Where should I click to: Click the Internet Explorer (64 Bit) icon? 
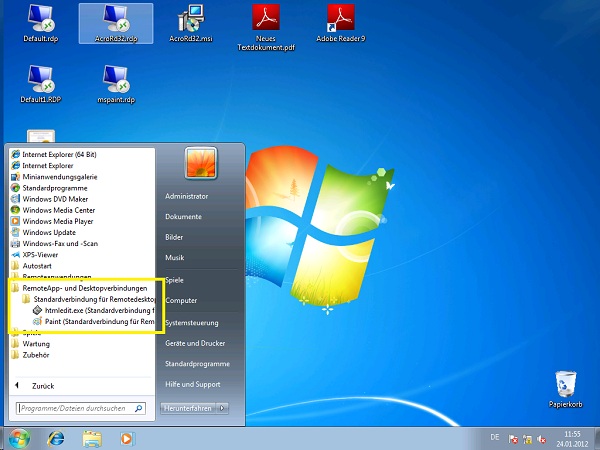pos(15,154)
